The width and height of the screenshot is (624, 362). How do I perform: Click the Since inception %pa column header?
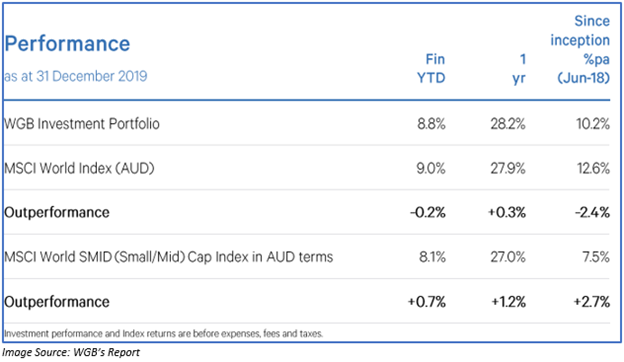click(580, 49)
